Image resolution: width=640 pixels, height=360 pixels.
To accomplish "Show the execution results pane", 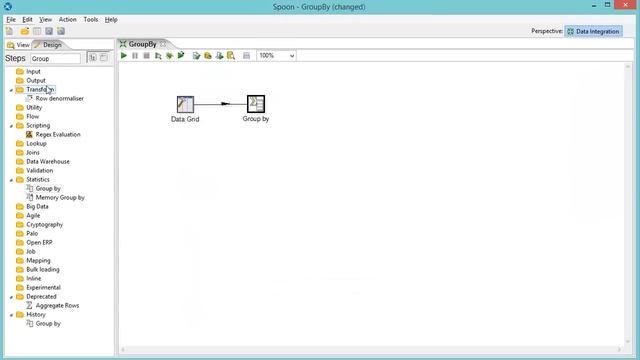I will pyautogui.click(x=247, y=56).
